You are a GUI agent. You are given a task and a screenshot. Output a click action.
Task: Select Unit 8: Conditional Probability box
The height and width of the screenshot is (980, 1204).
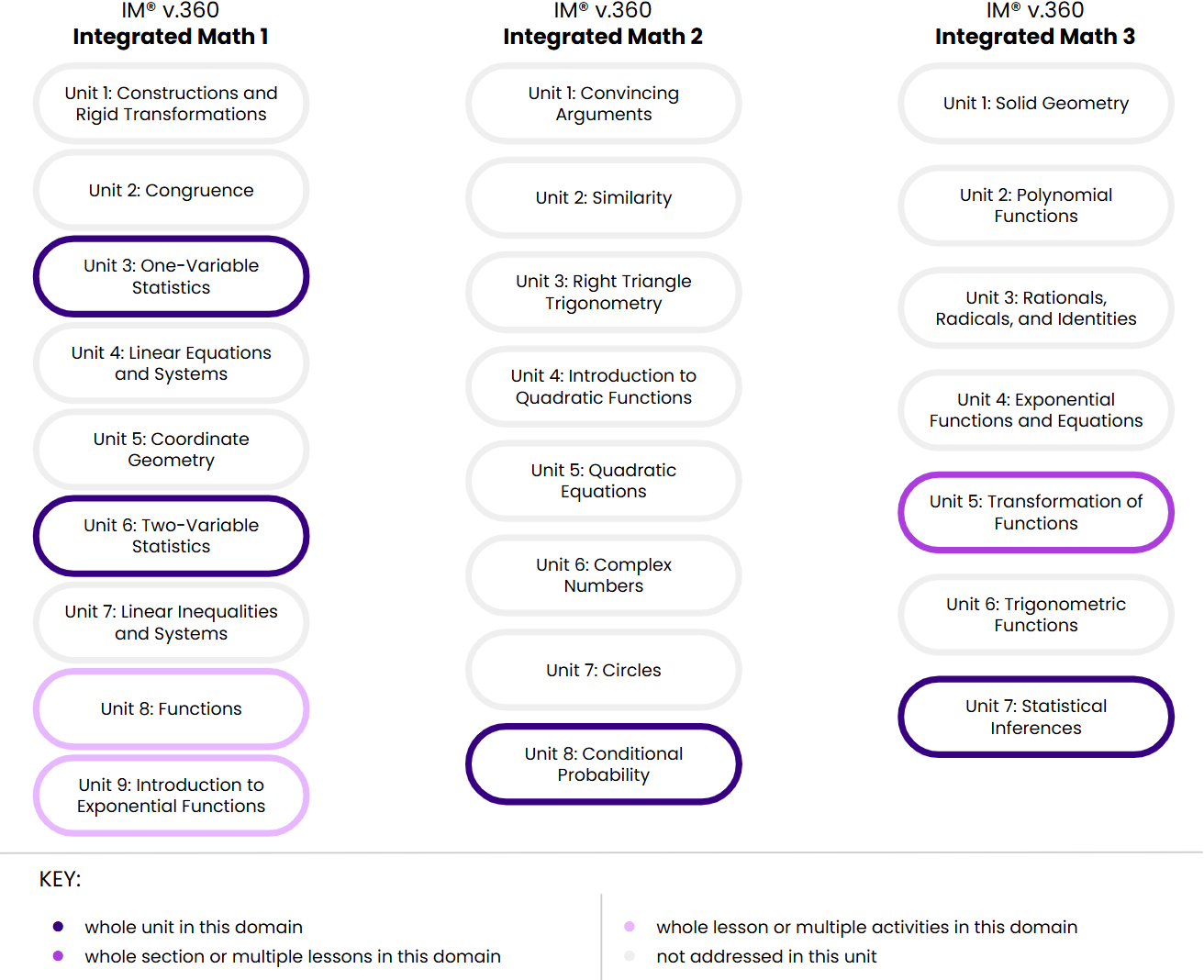[604, 764]
